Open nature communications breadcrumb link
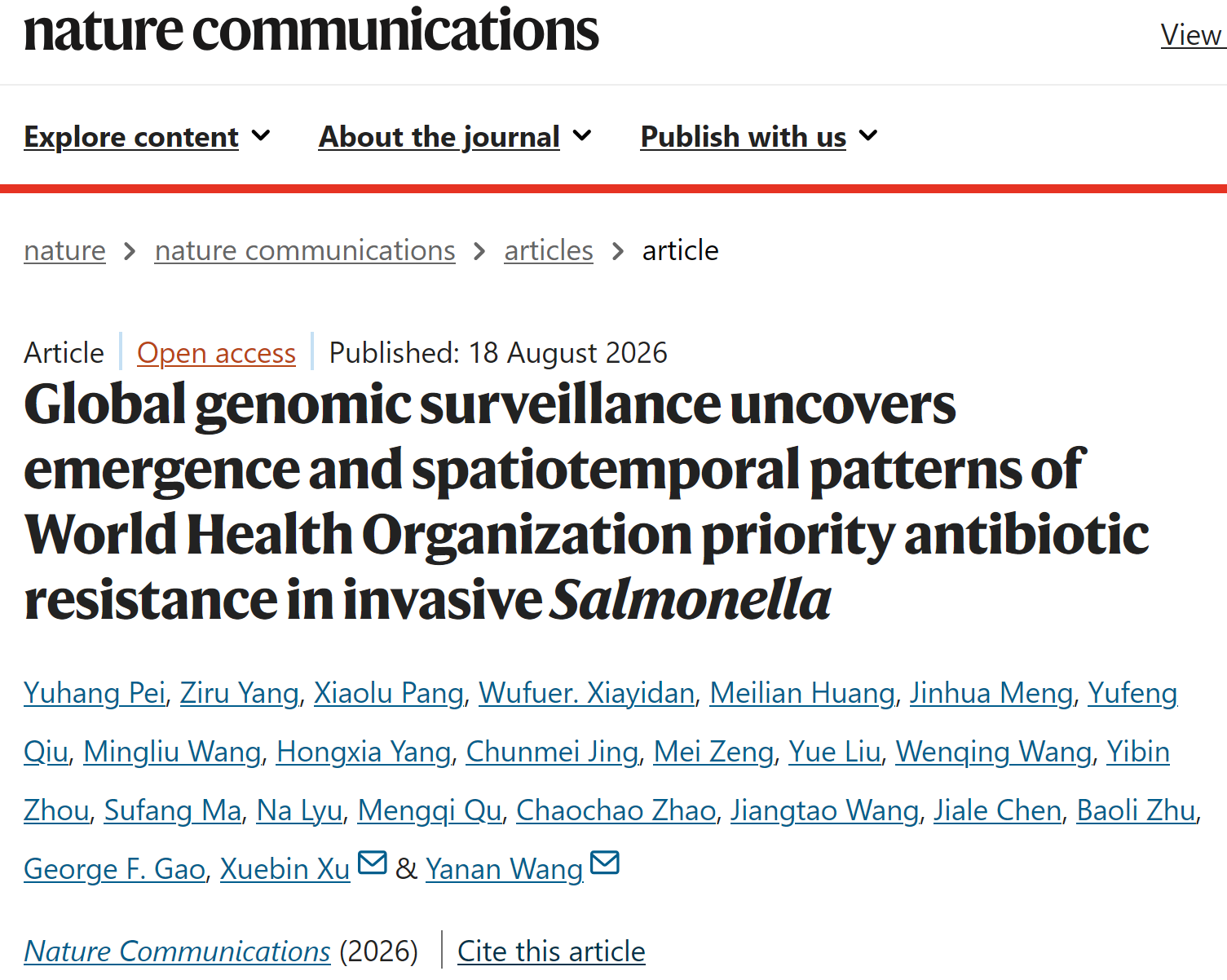The height and width of the screenshot is (980, 1227). tap(305, 250)
